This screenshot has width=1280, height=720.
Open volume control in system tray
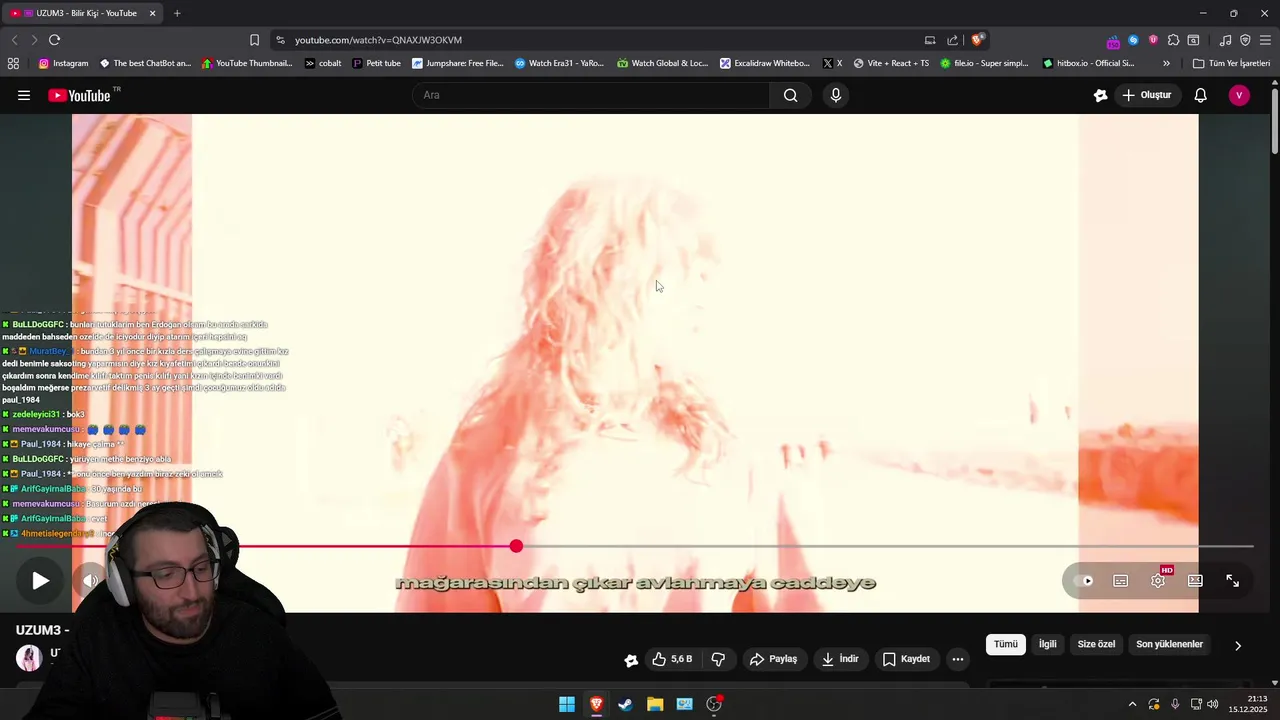[1213, 704]
